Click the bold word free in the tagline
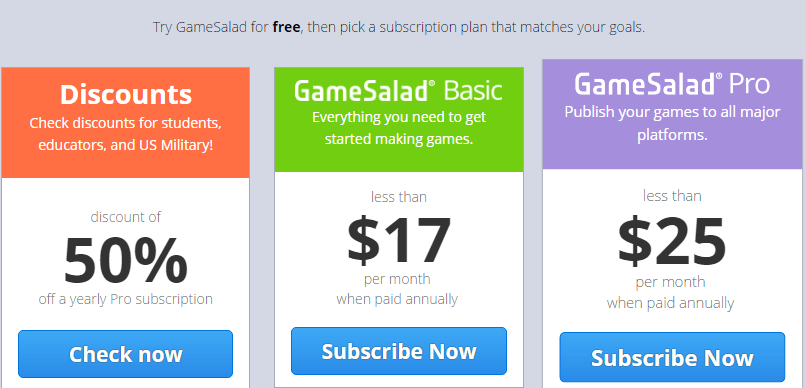Screen dimensions: 806x388 (286, 27)
